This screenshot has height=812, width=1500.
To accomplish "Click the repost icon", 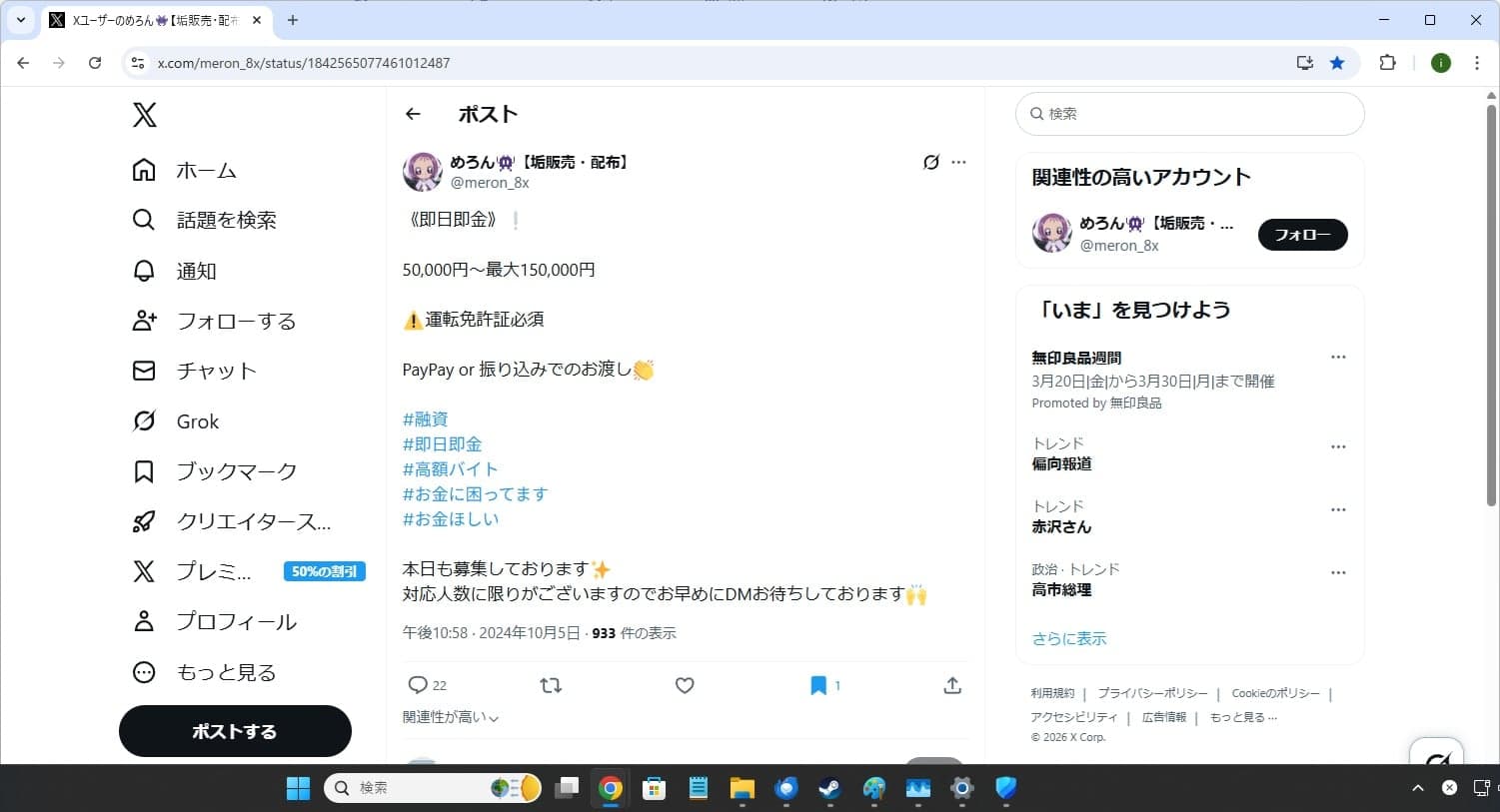I will click(551, 685).
